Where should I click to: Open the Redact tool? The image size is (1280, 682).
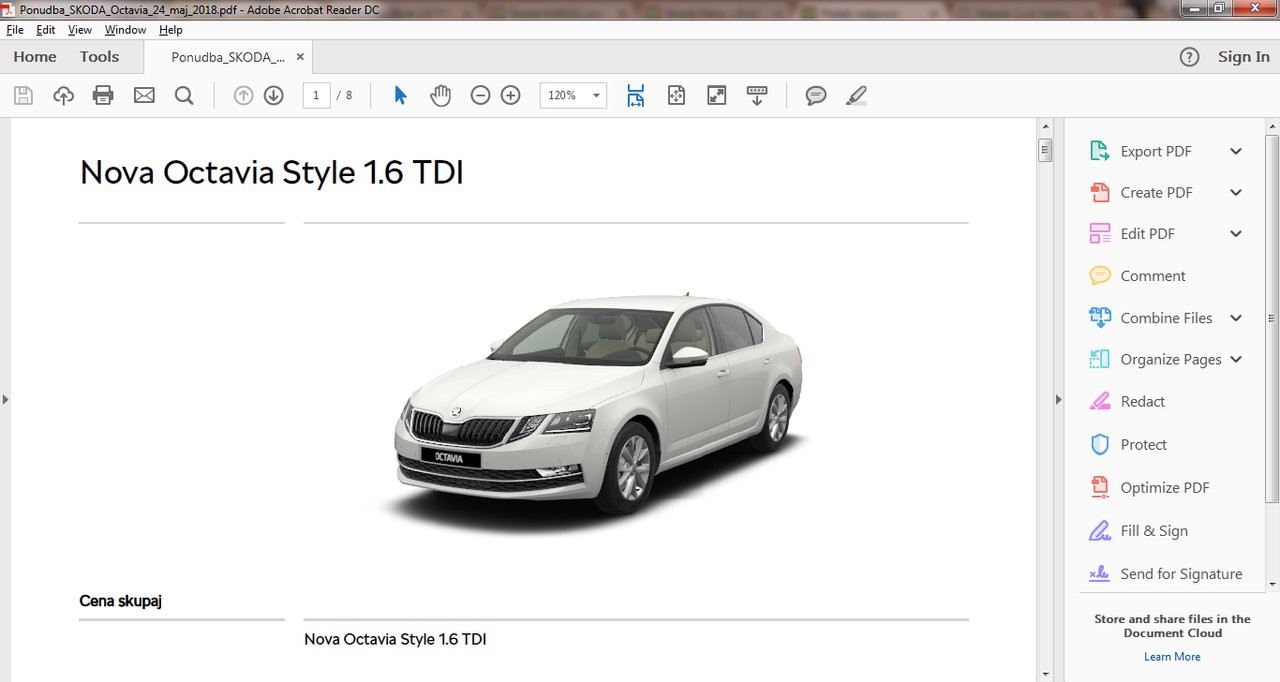[1142, 401]
